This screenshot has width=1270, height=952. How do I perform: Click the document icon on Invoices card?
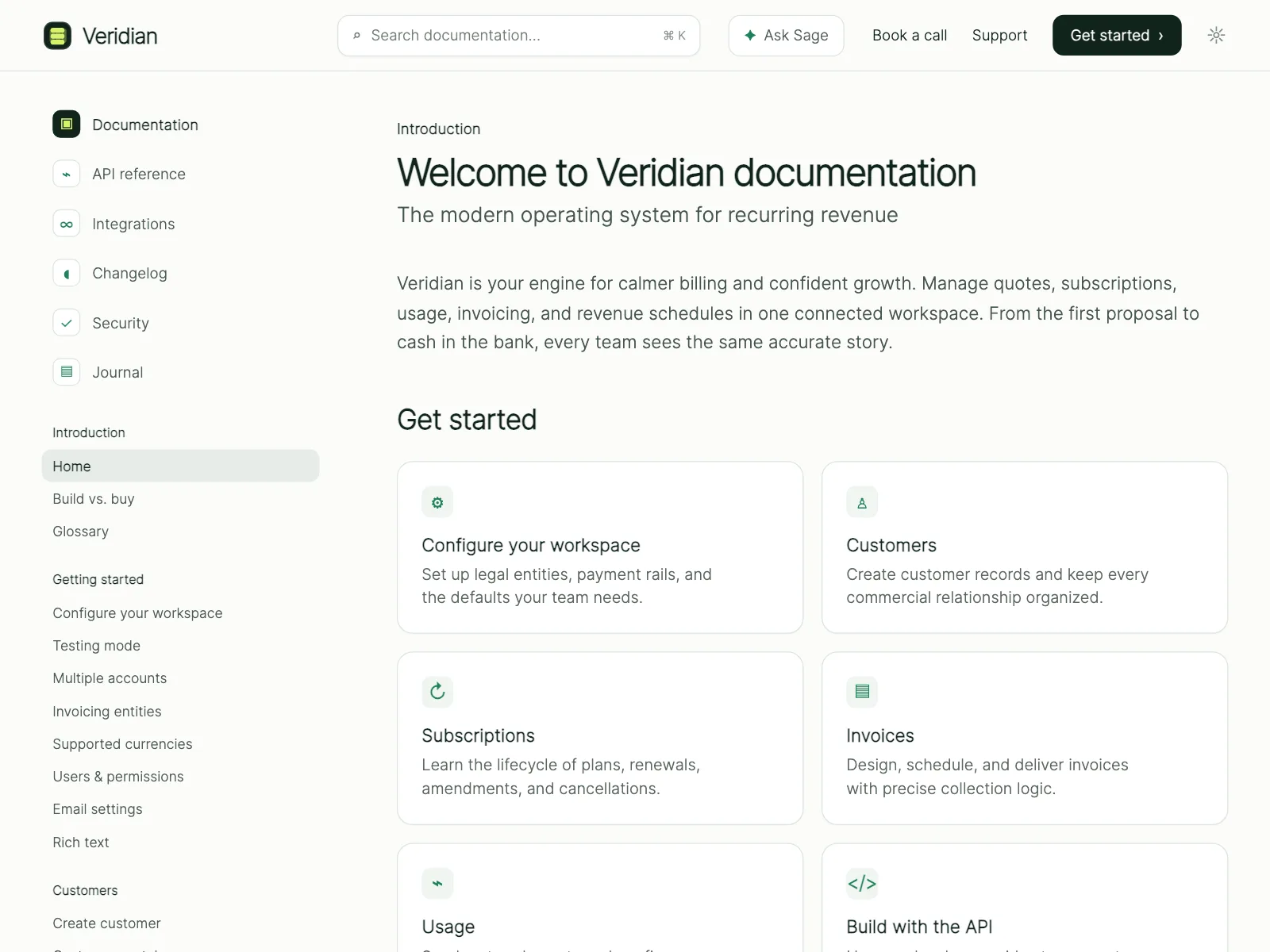(x=862, y=692)
